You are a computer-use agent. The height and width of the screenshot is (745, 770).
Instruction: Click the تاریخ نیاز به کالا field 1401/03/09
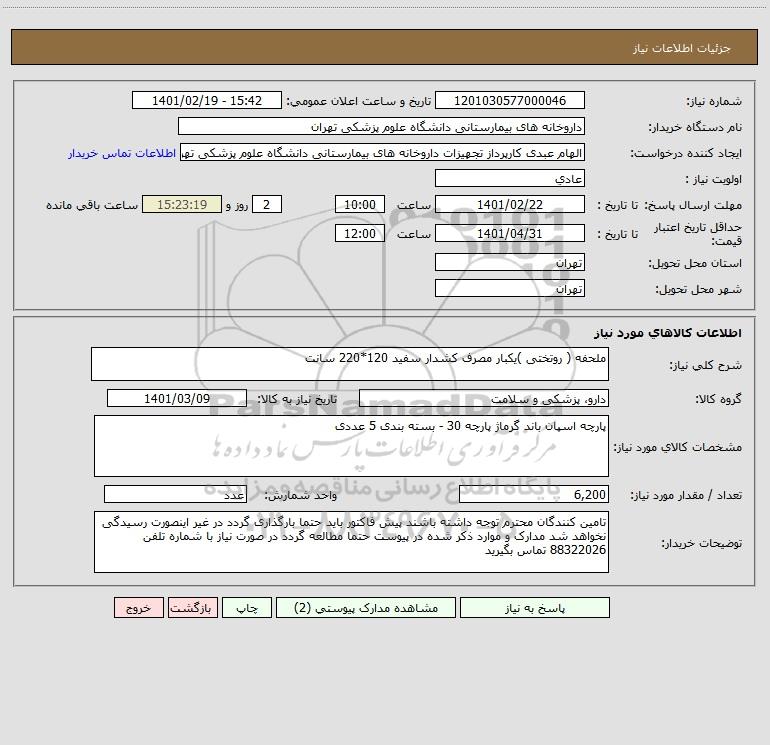177,398
